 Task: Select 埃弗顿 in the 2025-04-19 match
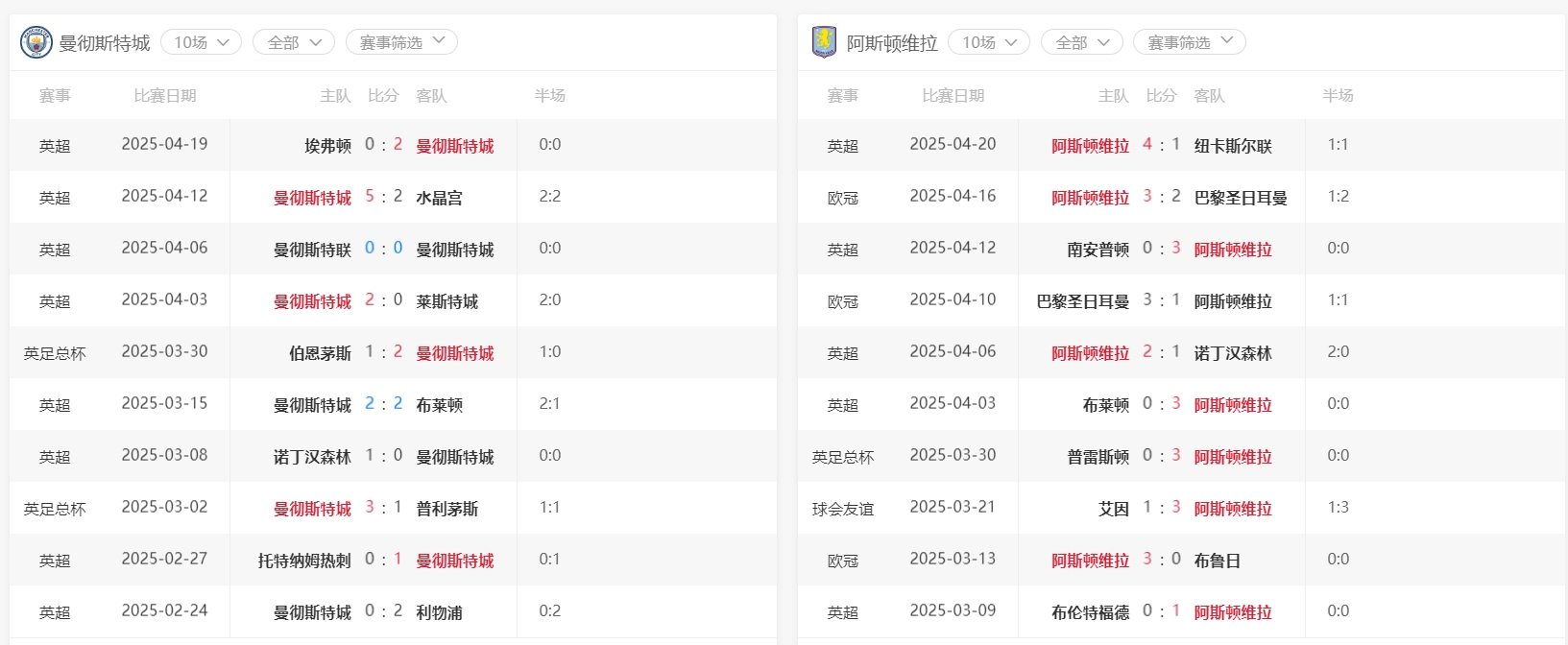(x=327, y=146)
